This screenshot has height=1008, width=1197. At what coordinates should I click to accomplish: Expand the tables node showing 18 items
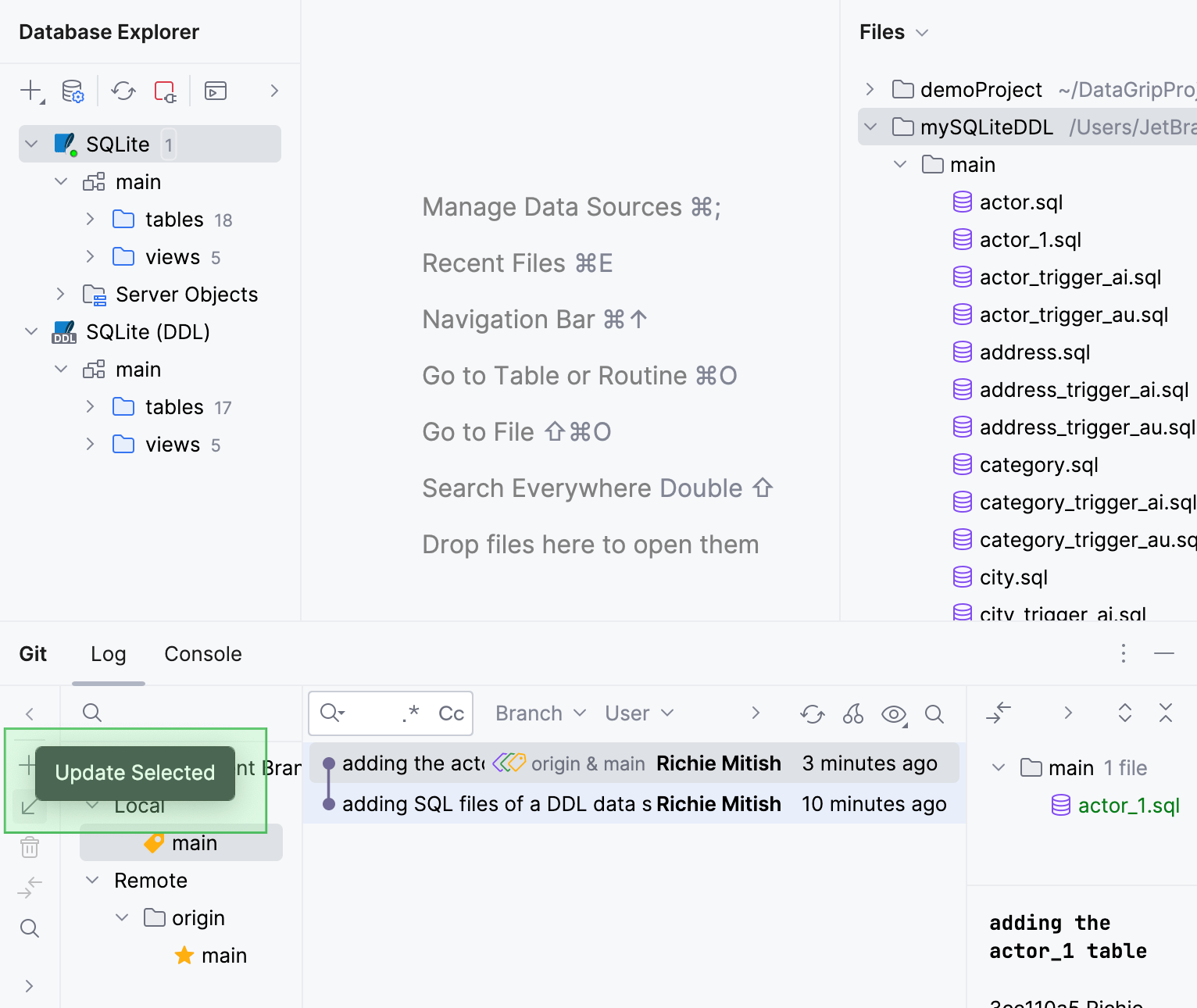90,220
